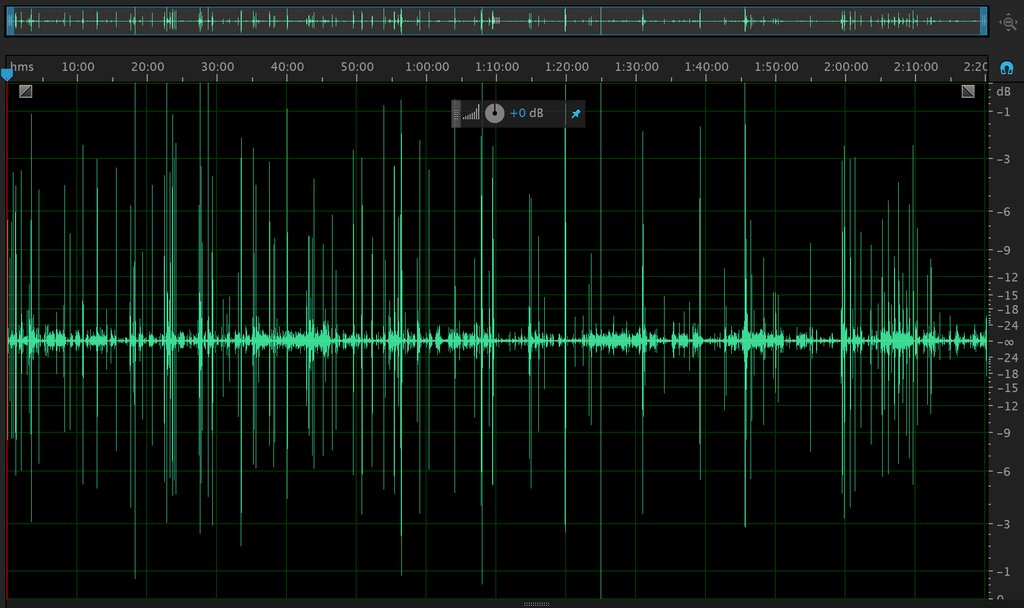
Task: Click the zoom out full icon beside the navigator
Action: tap(1008, 22)
